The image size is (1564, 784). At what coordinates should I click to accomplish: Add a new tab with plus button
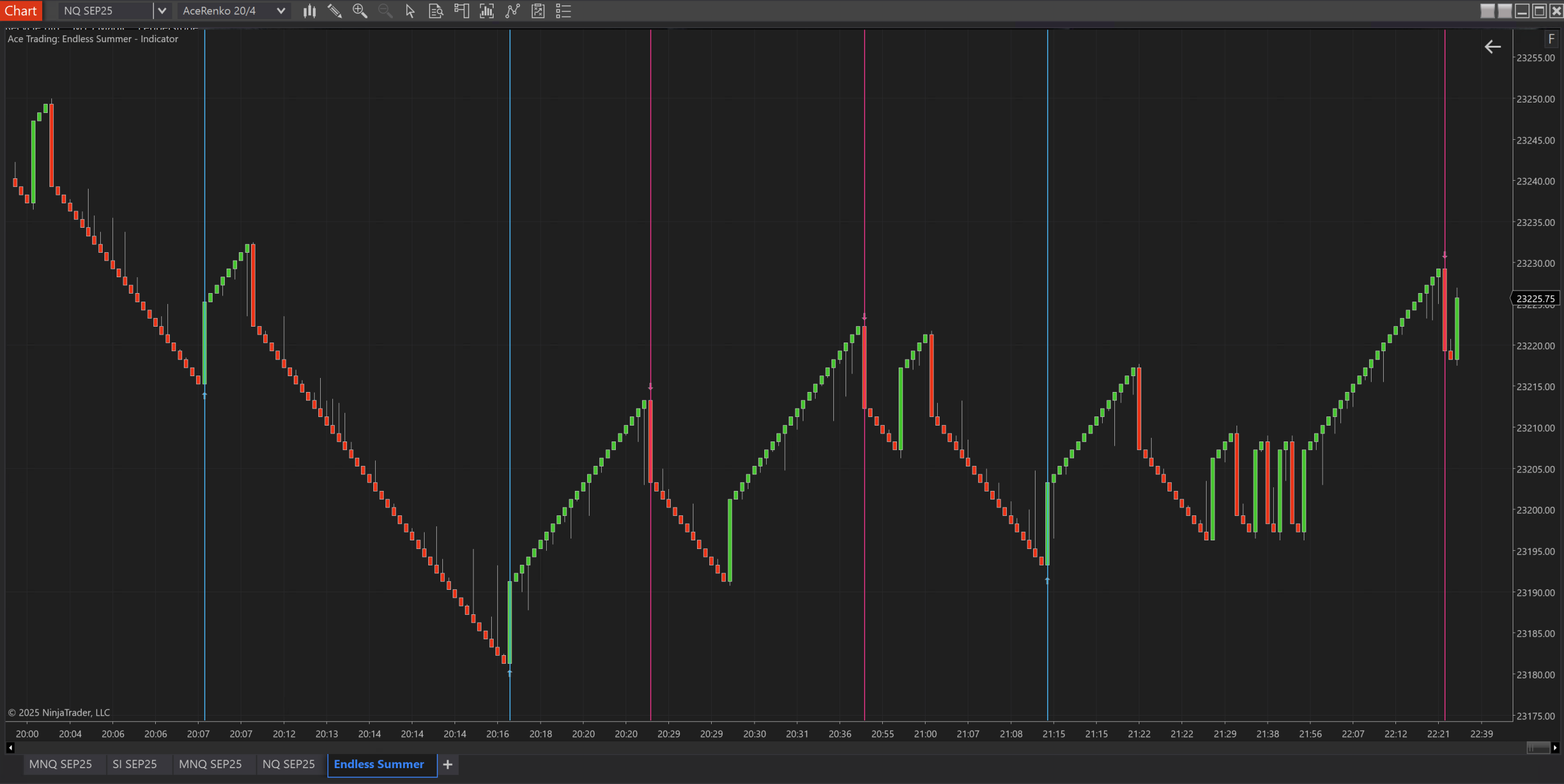coord(448,764)
